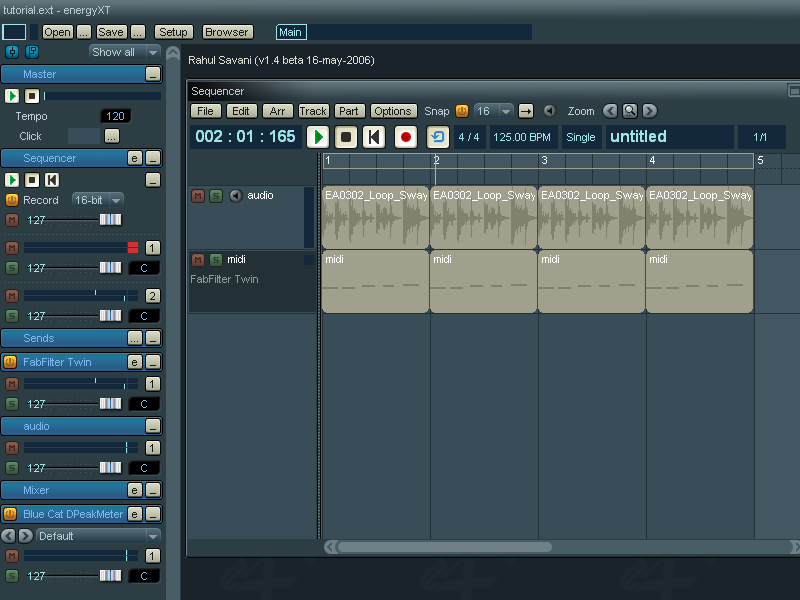Open Sequencer panel editor 'e' button

pyautogui.click(x=134, y=158)
